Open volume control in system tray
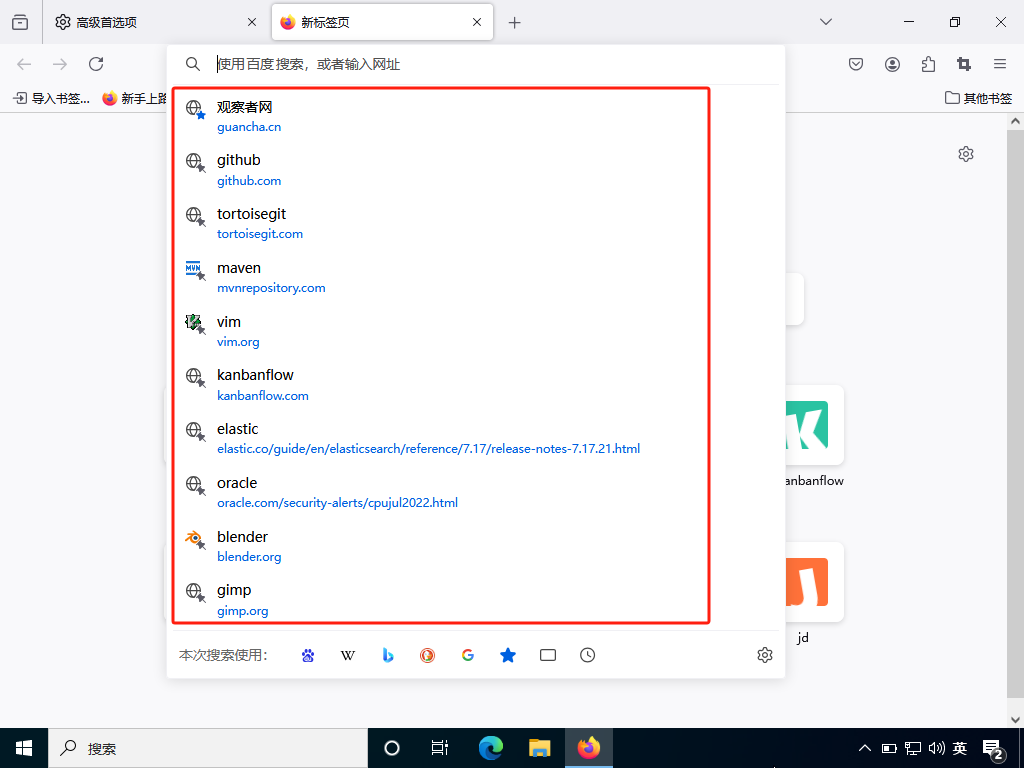 (x=936, y=748)
